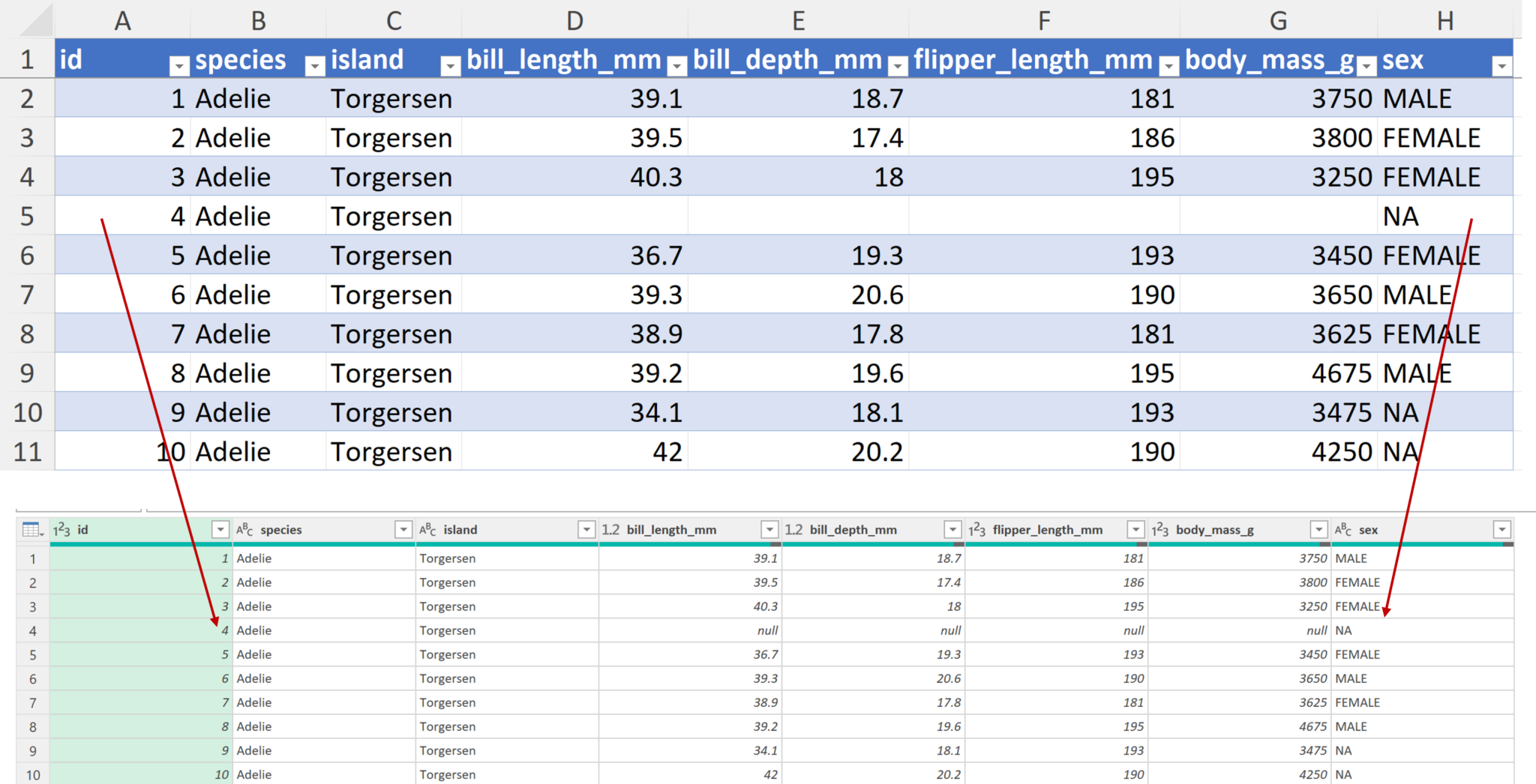Expand the sex filter arrow in Power Query
This screenshot has height=784, width=1536.
click(1504, 529)
